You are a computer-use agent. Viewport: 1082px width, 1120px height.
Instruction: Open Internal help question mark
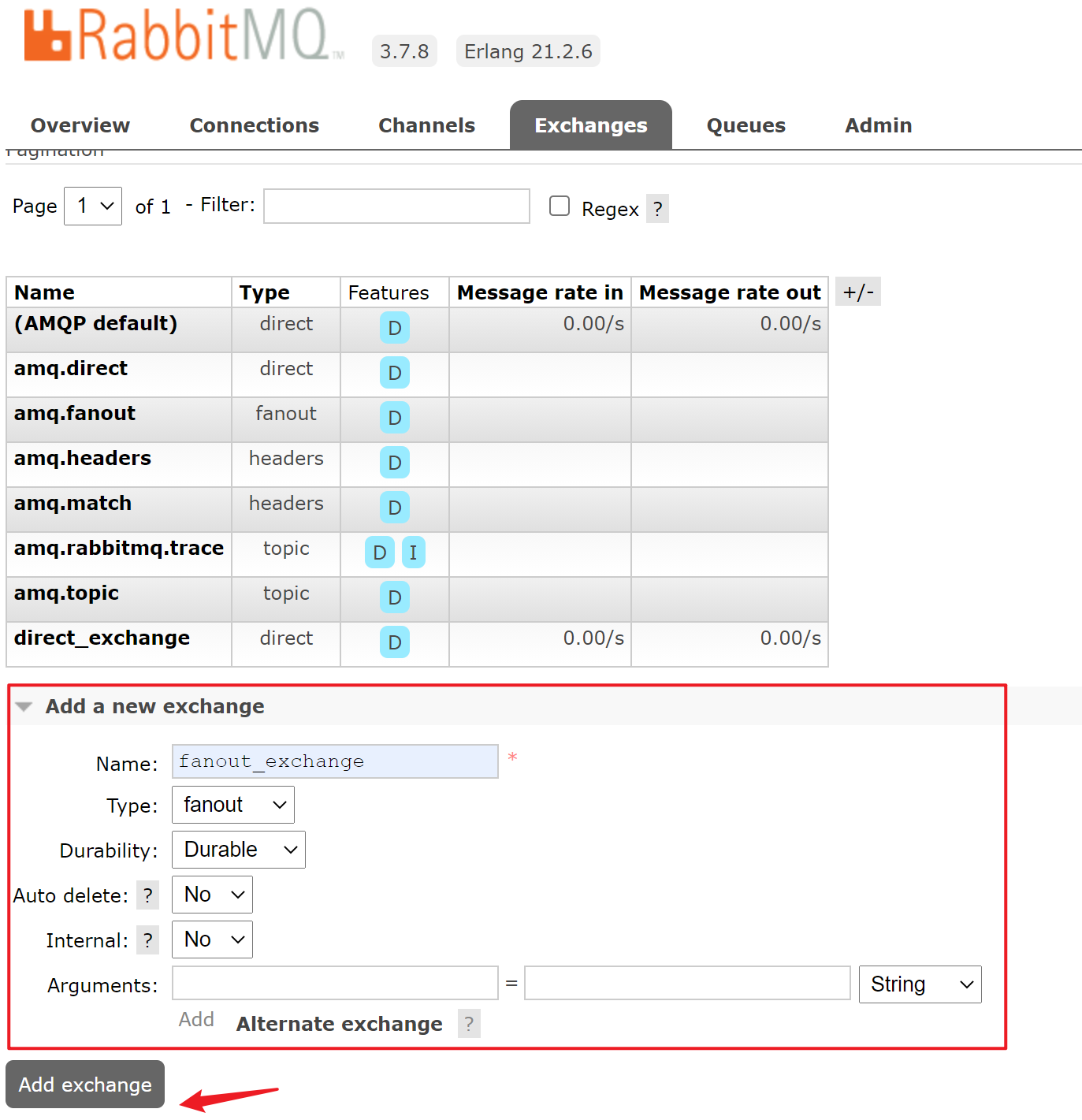[x=147, y=940]
